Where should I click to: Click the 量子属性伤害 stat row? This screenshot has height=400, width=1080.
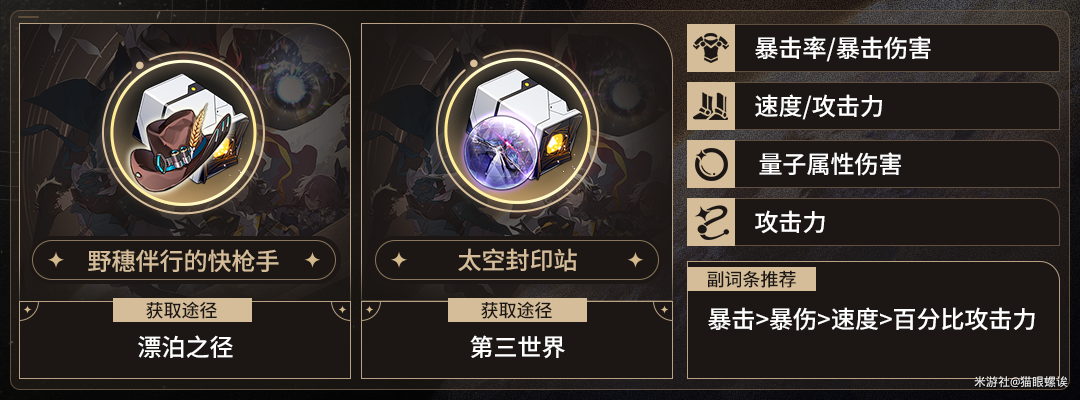[873, 164]
